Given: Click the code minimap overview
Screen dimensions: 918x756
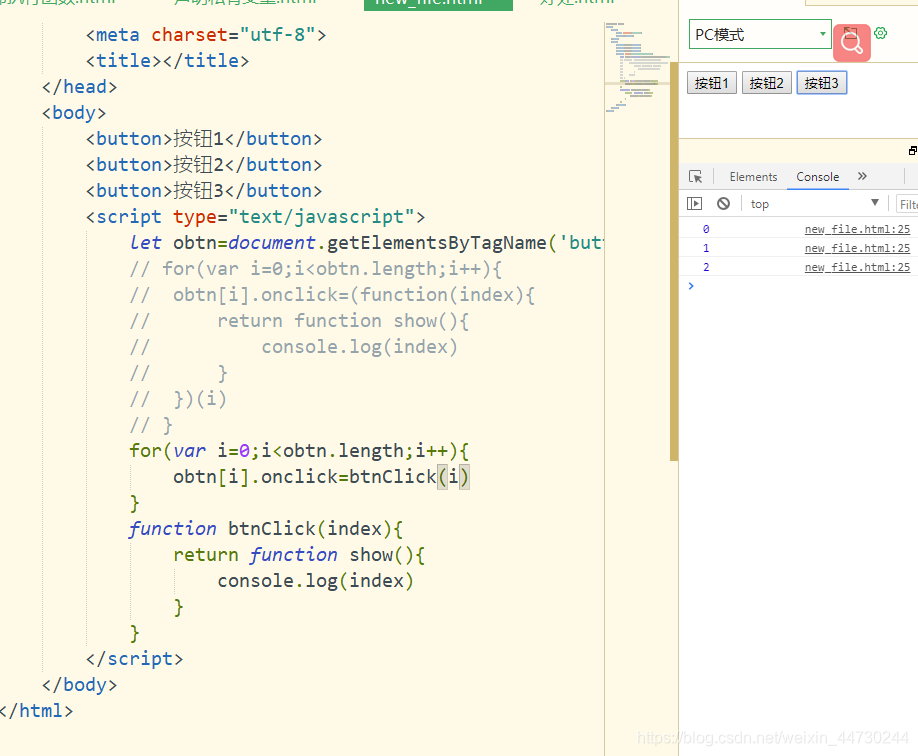Looking at the screenshot, I should pyautogui.click(x=637, y=67).
